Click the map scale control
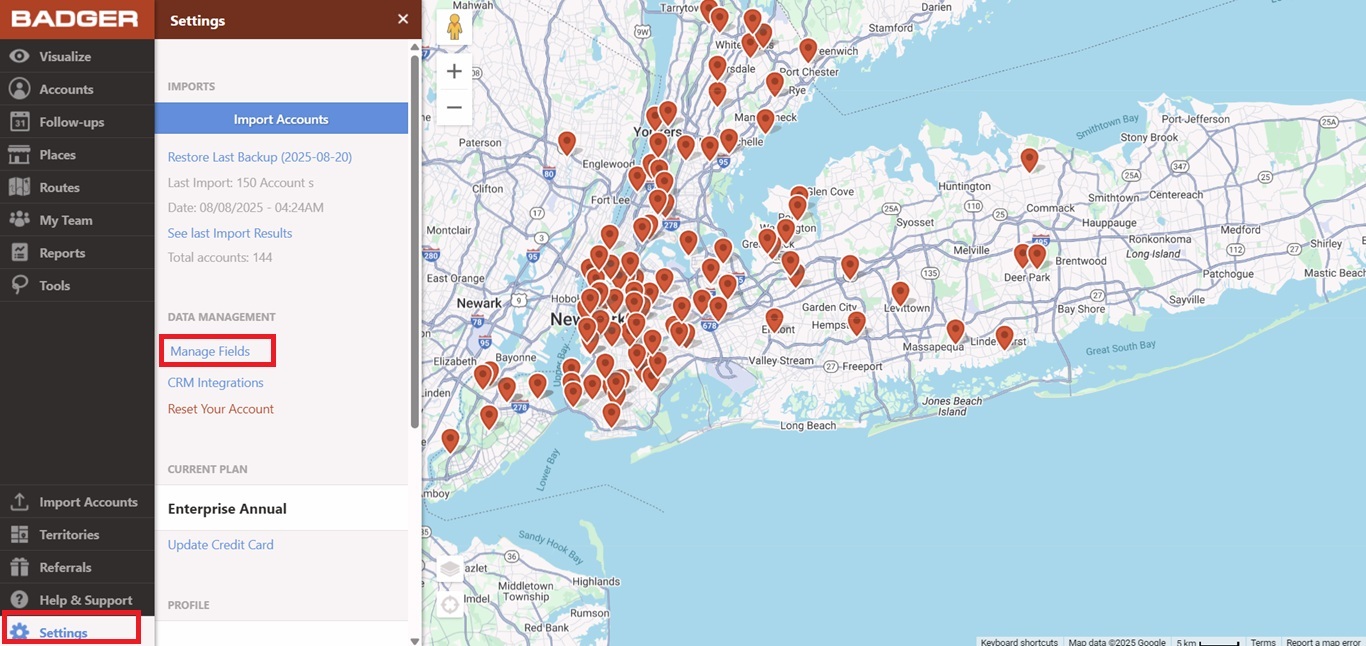 tap(1208, 641)
